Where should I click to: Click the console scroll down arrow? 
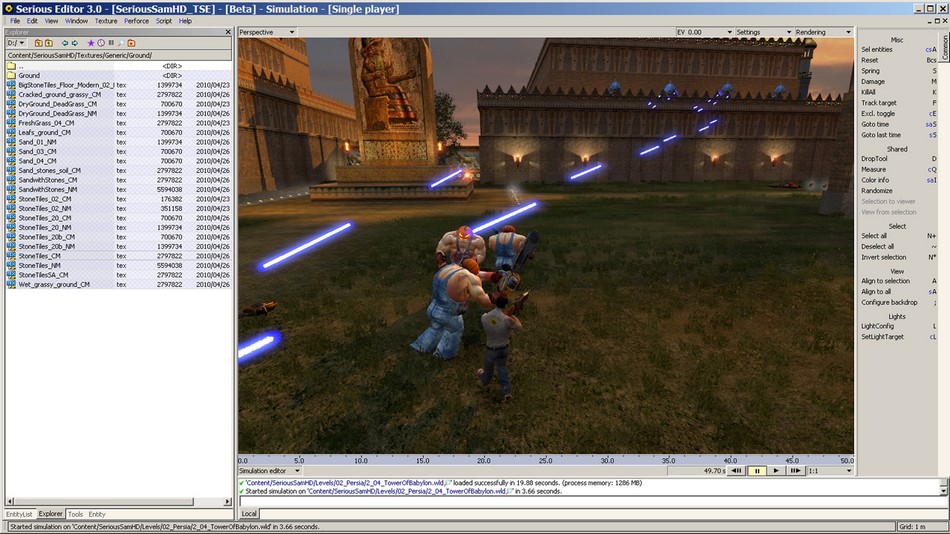click(943, 491)
